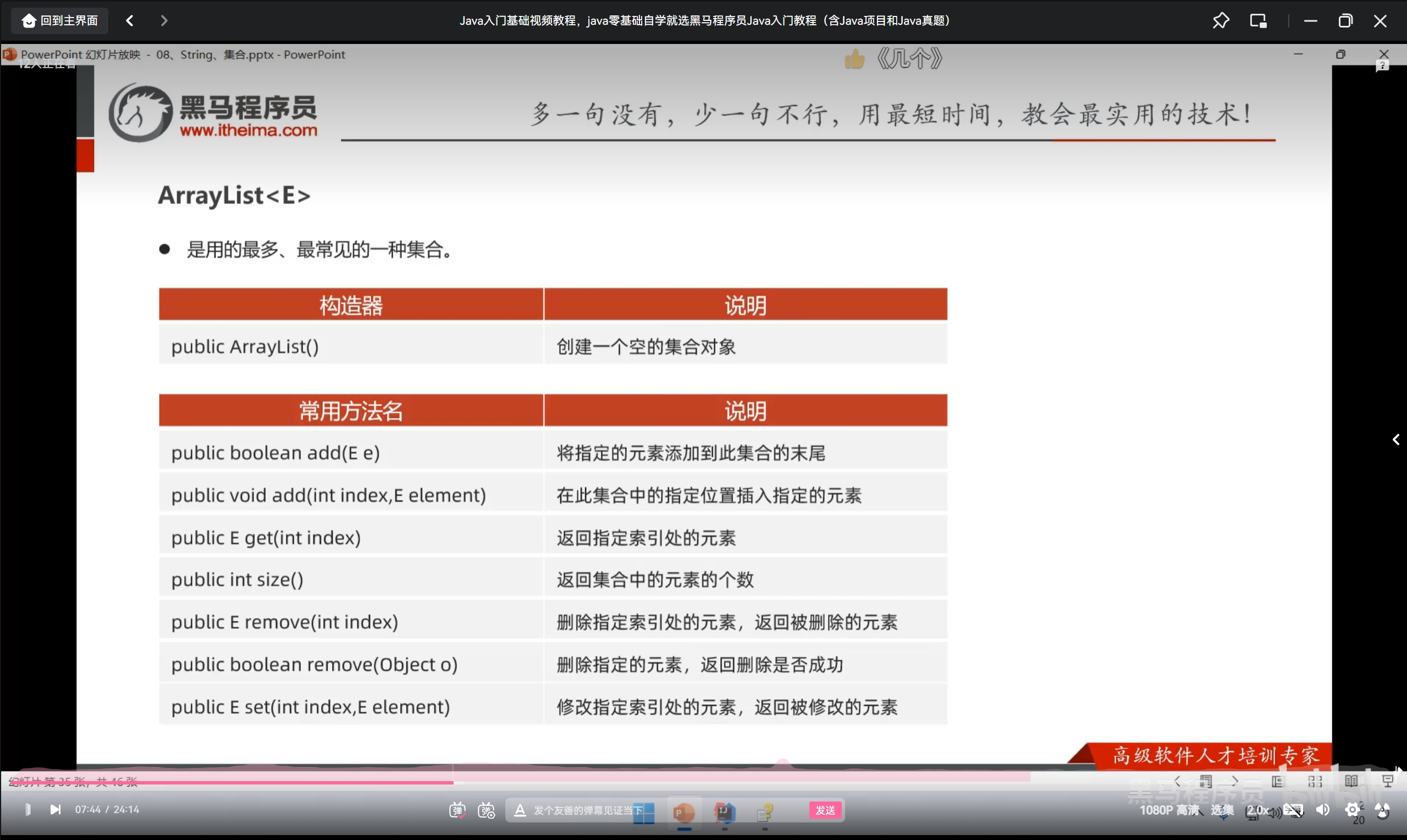The image size is (1407, 840).
Task: Open the 2.0x playback speed menu
Action: (x=1257, y=810)
